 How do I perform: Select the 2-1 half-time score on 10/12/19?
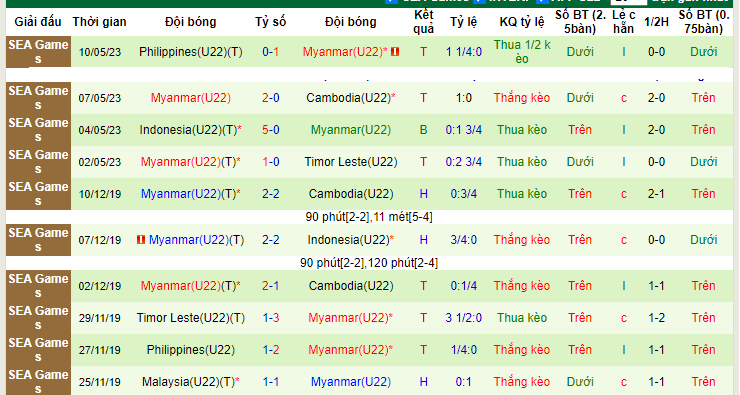pyautogui.click(x=656, y=194)
